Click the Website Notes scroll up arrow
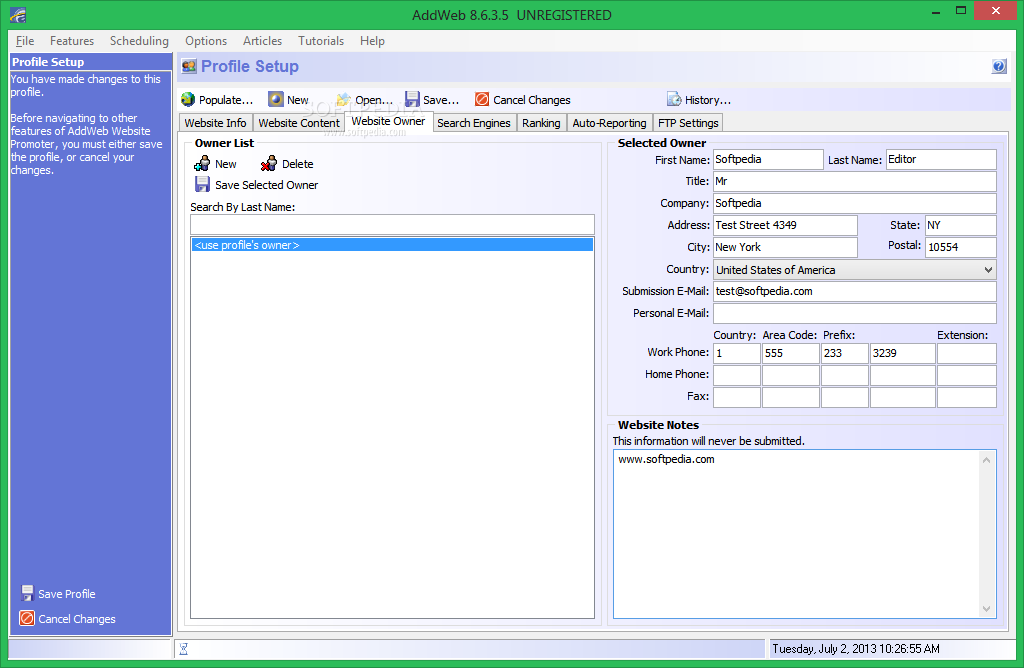Screen dimensions: 1024x668 [x=986, y=460]
